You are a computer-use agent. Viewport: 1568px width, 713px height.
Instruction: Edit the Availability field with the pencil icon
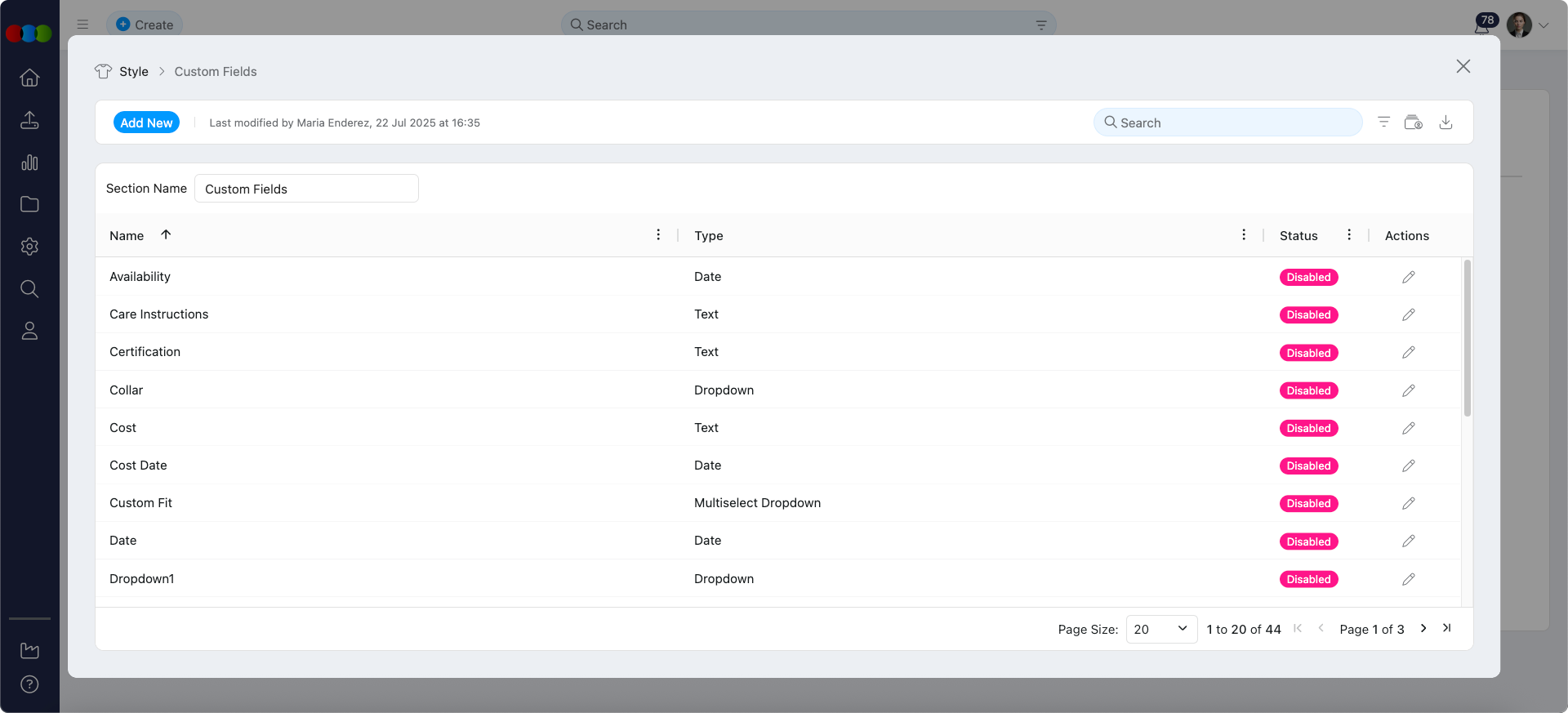coord(1408,278)
